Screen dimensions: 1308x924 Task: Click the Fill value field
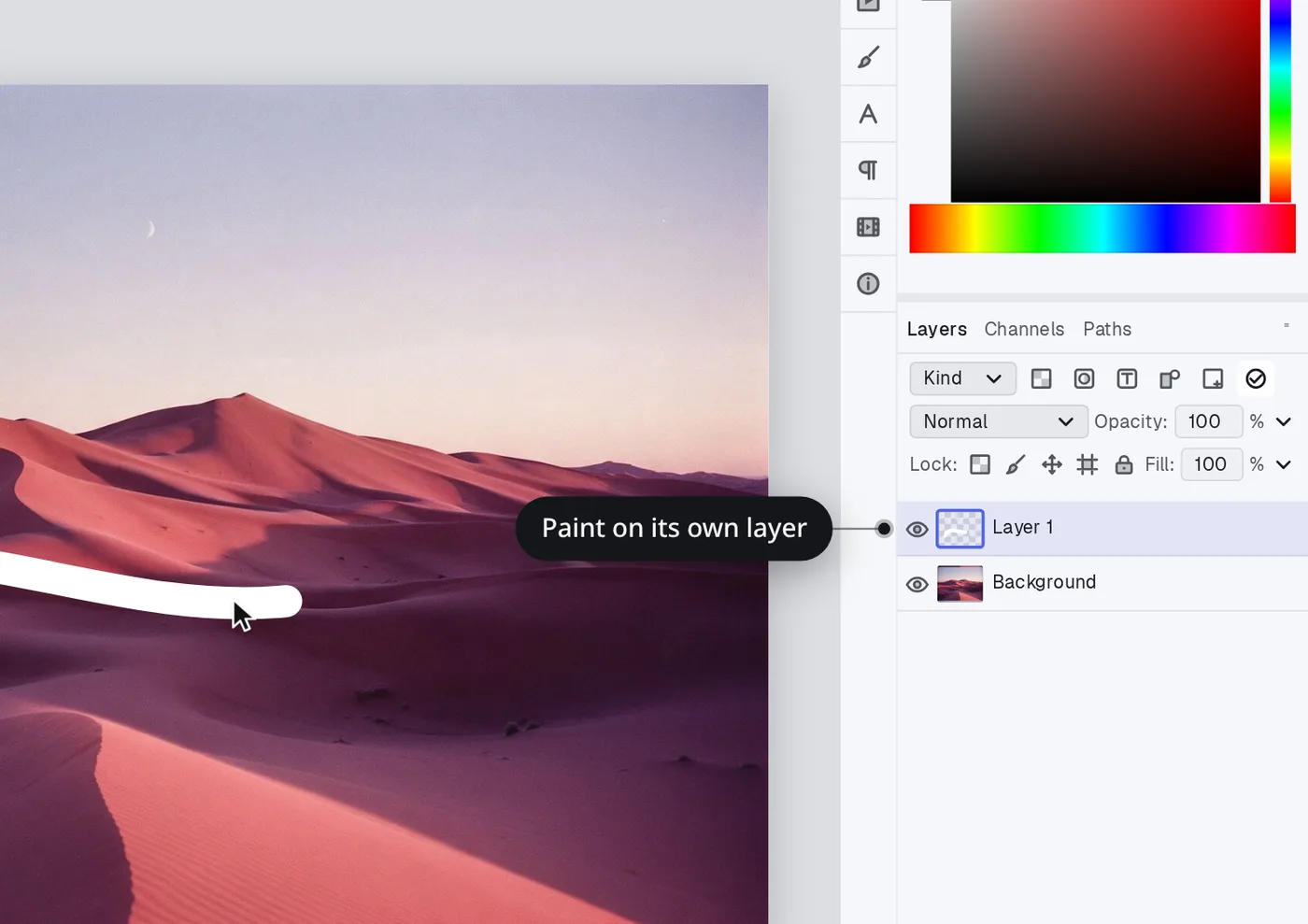click(x=1212, y=464)
